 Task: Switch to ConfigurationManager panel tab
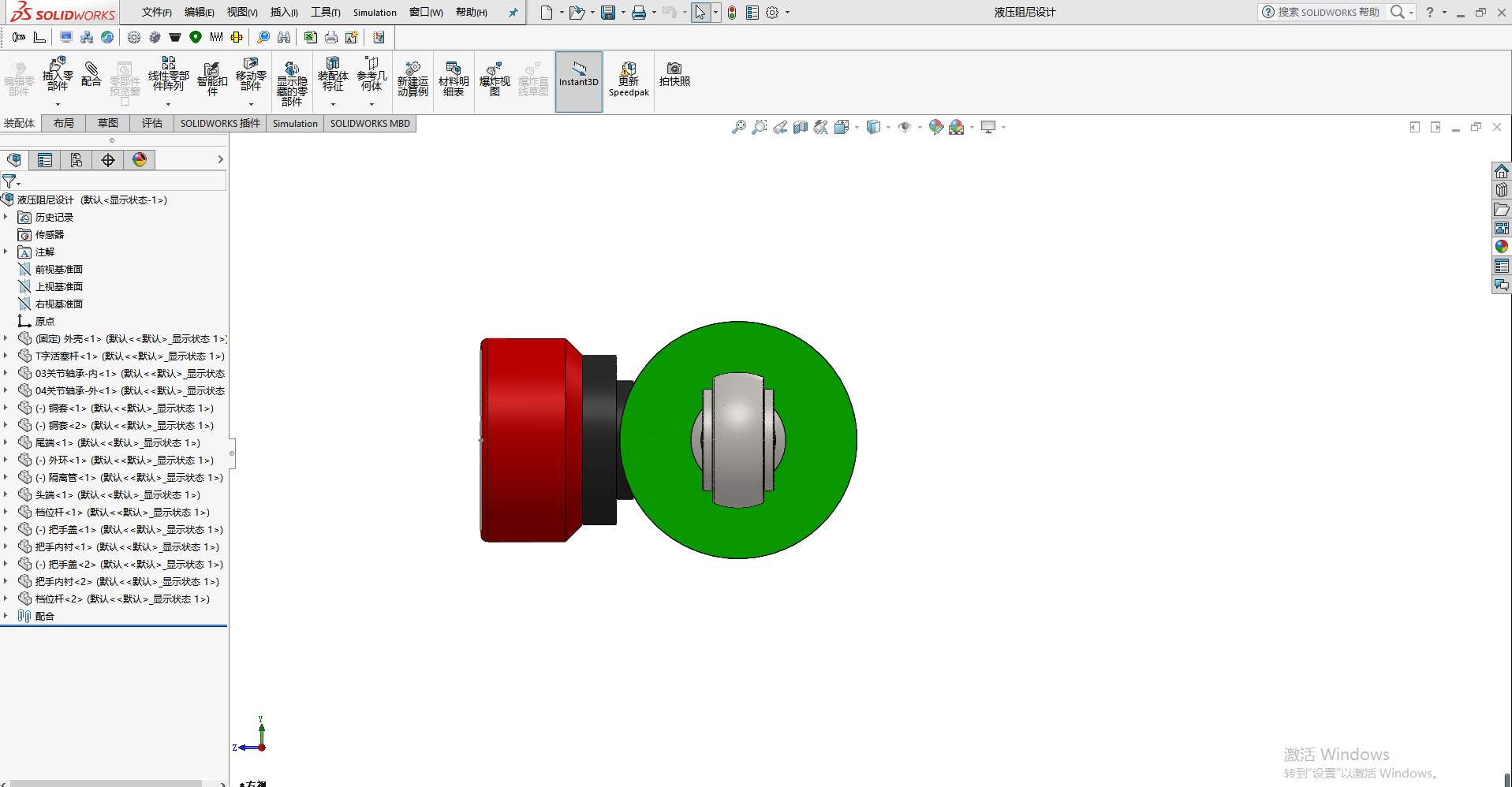click(x=77, y=160)
